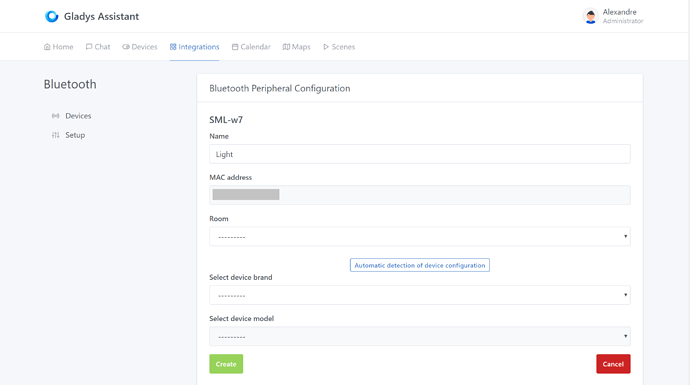Click the Select device model label
690x385 pixels.
pos(242,319)
